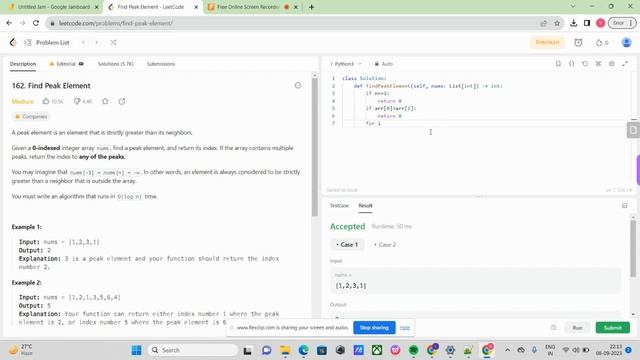Open the side panel toggle icon
Viewport: 640px width, 360px height.
pos(633,130)
